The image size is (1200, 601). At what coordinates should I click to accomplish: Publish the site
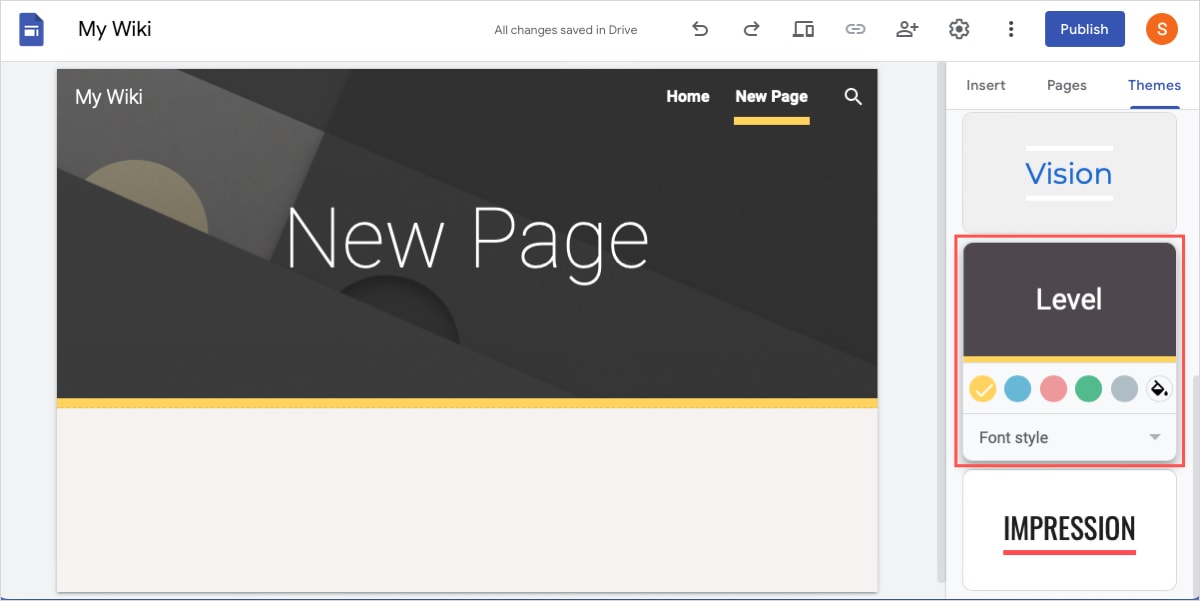(x=1084, y=29)
